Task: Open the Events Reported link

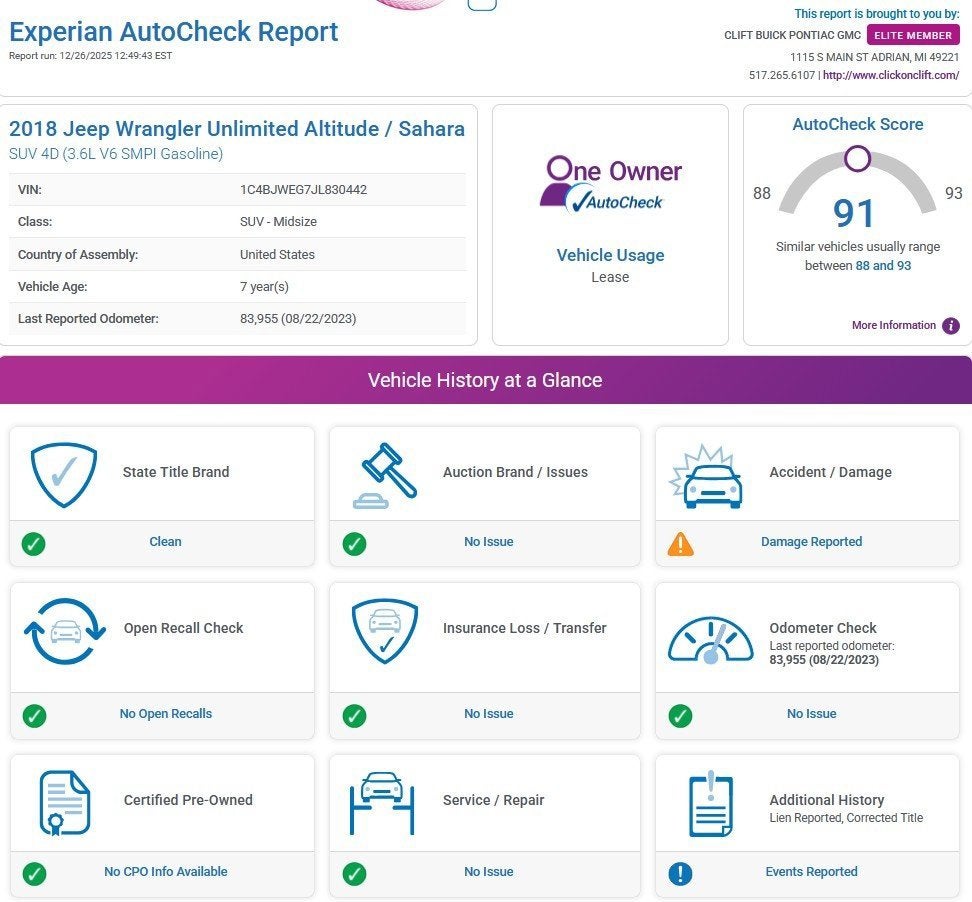Action: 811,872
